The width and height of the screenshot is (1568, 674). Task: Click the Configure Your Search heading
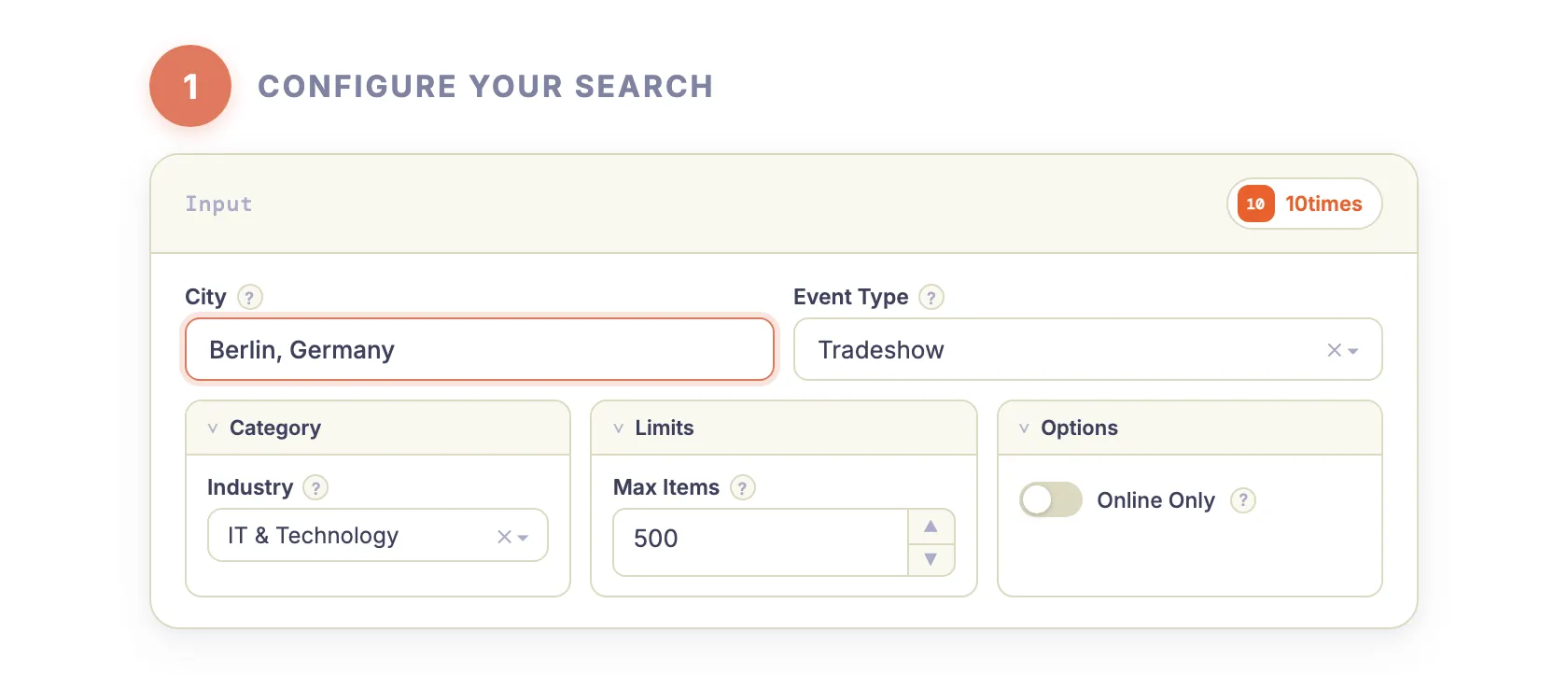point(485,86)
